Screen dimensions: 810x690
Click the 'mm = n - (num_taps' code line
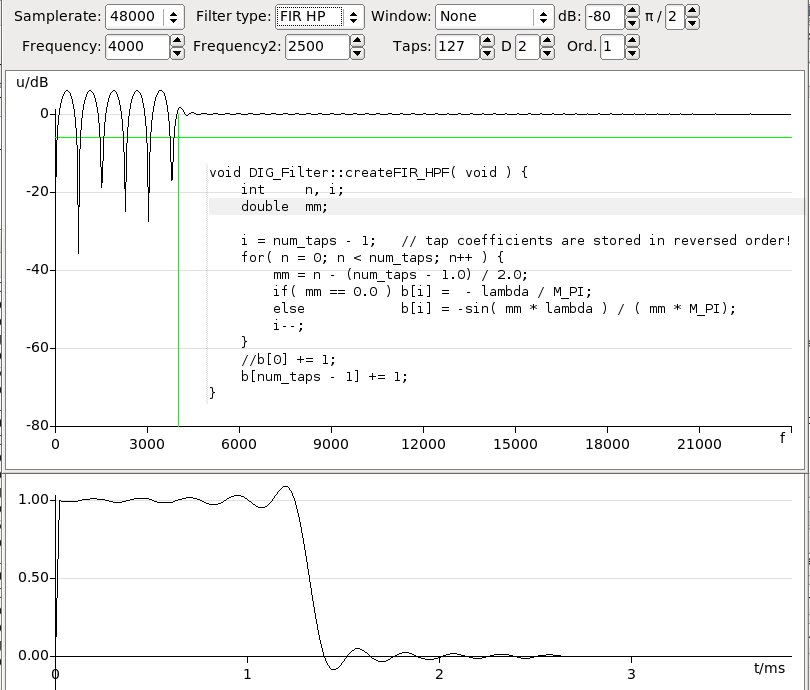click(400, 274)
